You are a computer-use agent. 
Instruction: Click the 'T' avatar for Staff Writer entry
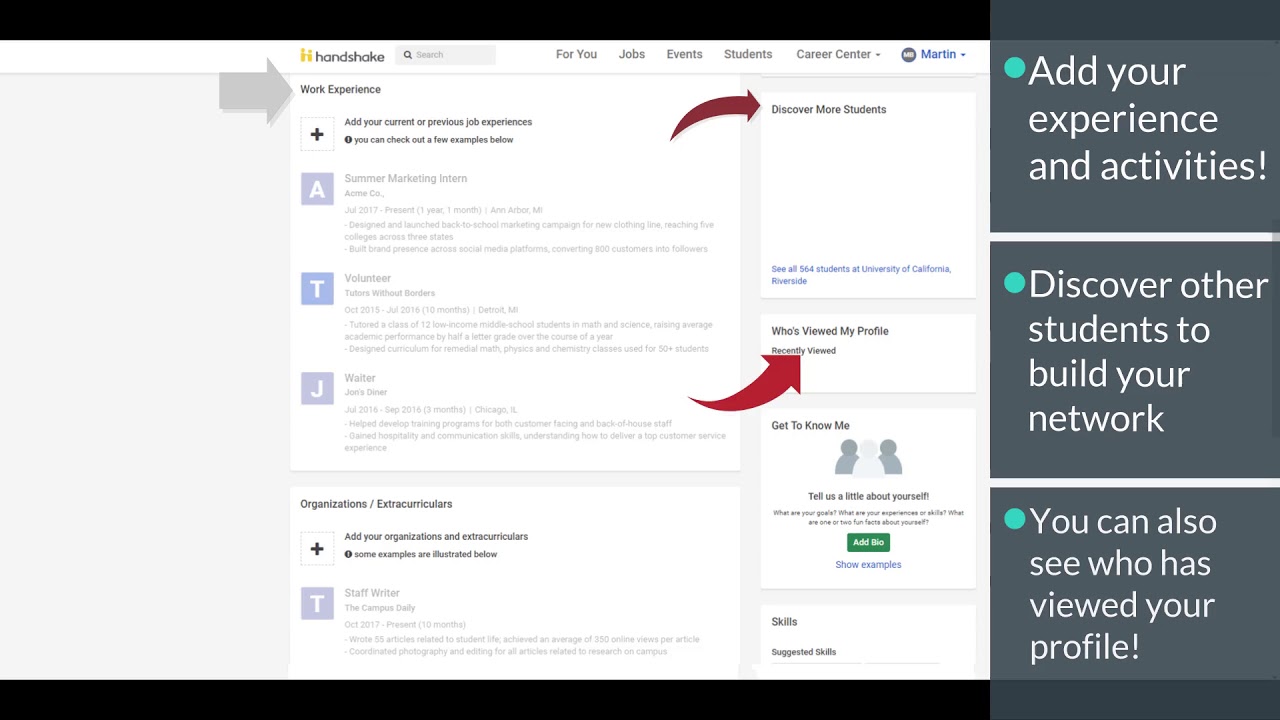(317, 603)
